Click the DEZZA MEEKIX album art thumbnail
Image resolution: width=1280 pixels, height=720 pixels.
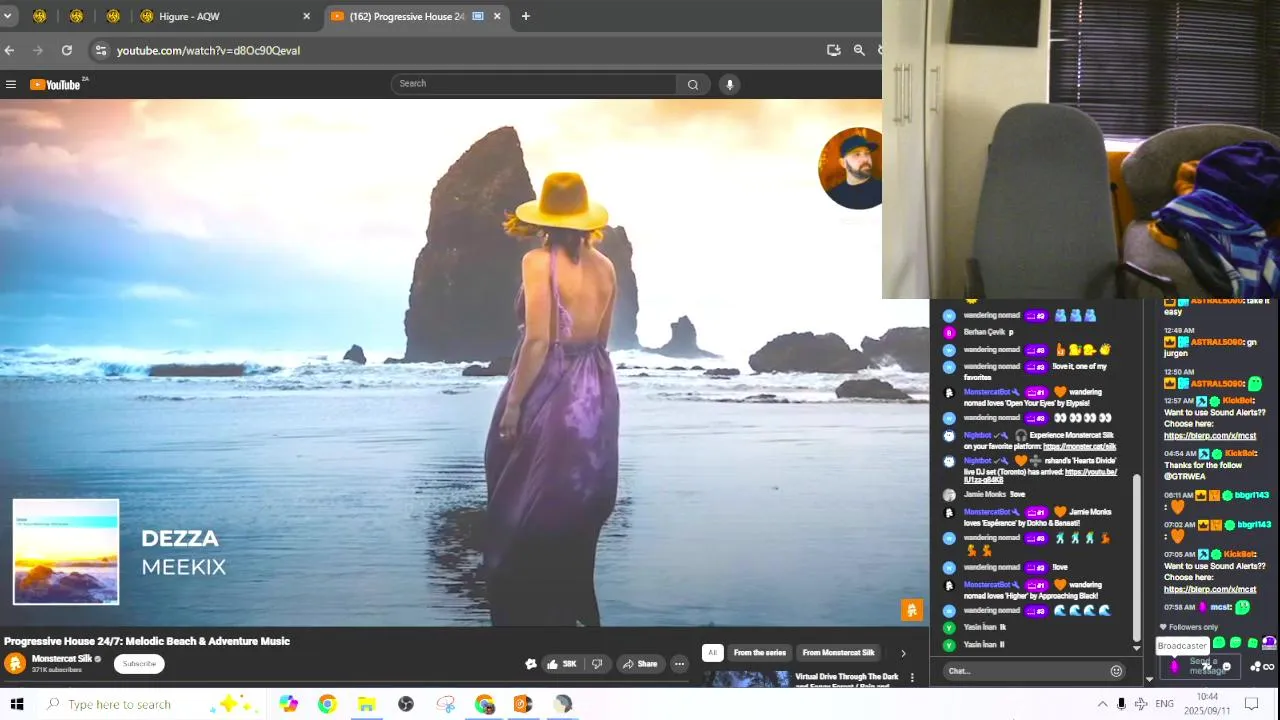tap(66, 552)
